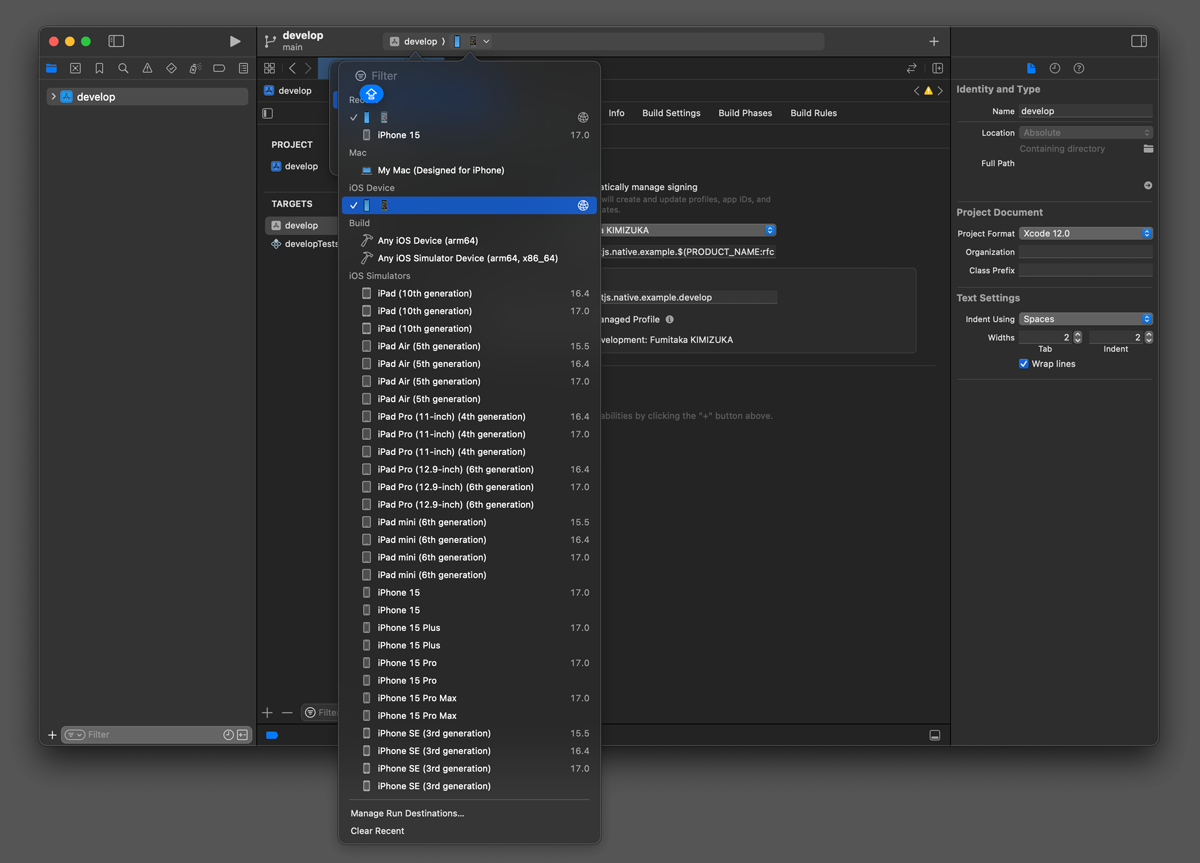Click the info icon beside Managed Profile
1200x863 pixels.
point(670,320)
